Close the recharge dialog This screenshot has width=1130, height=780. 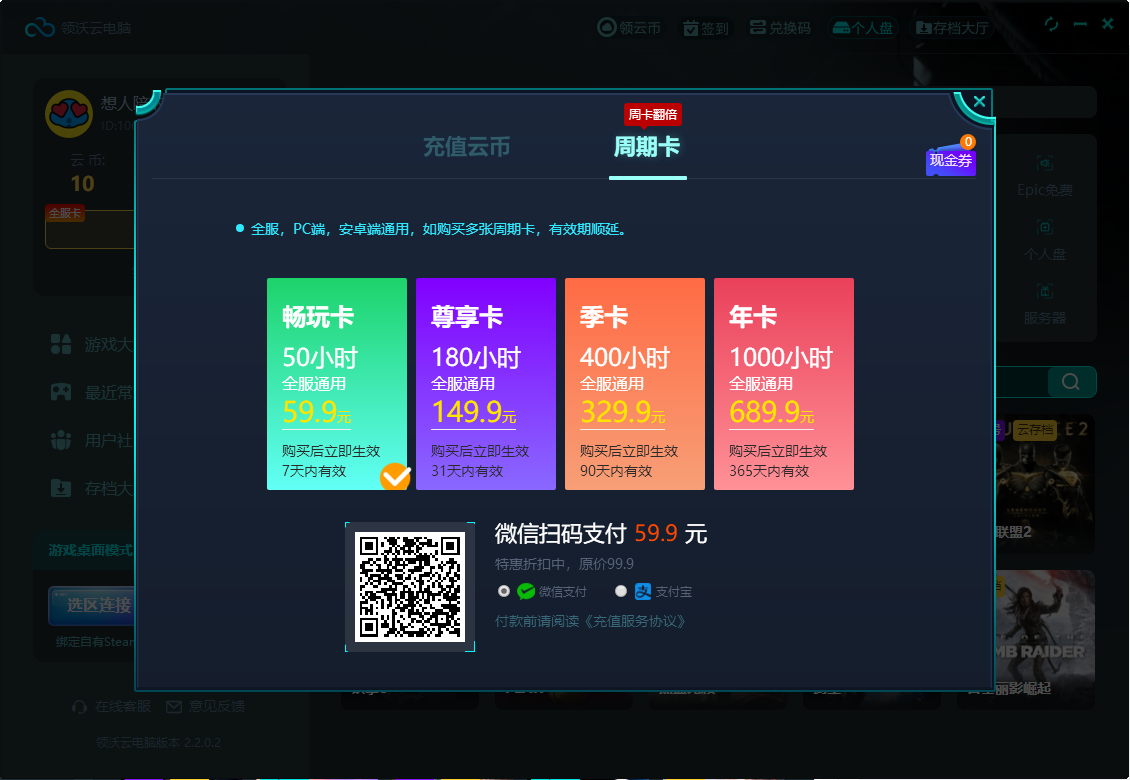point(979,102)
